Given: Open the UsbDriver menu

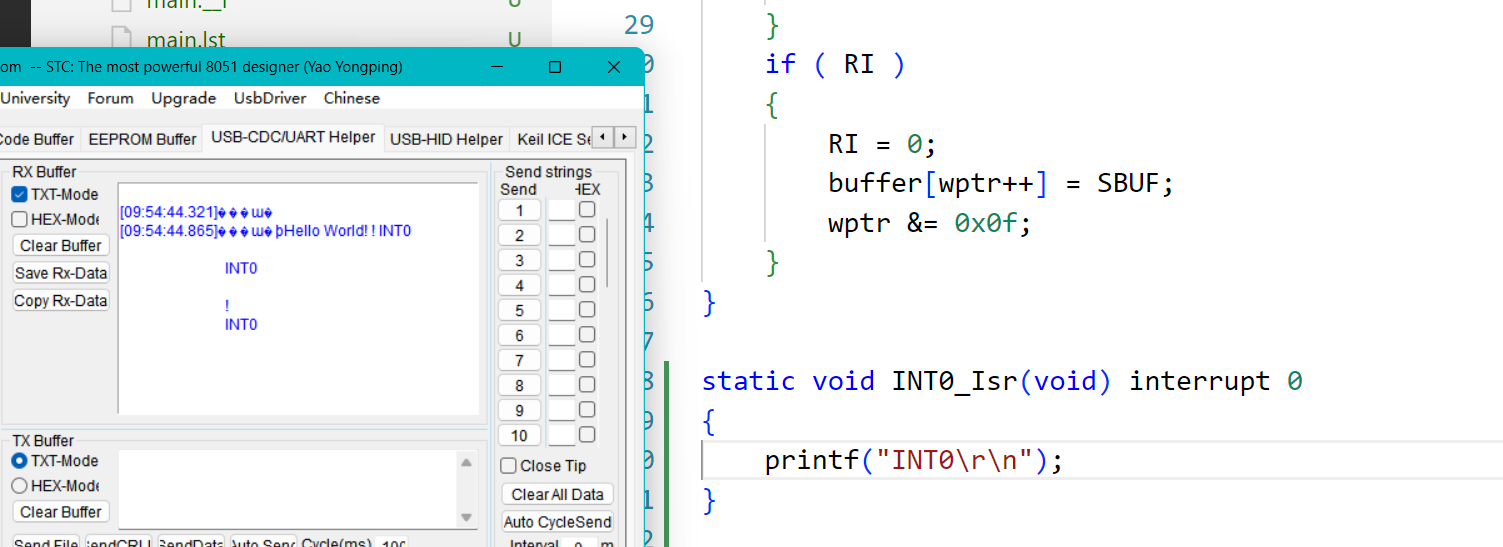Looking at the screenshot, I should [x=270, y=98].
